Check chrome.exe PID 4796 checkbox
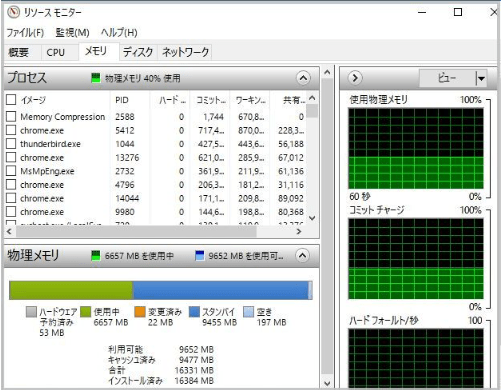Screen dimensions: 501x390 [11, 184]
